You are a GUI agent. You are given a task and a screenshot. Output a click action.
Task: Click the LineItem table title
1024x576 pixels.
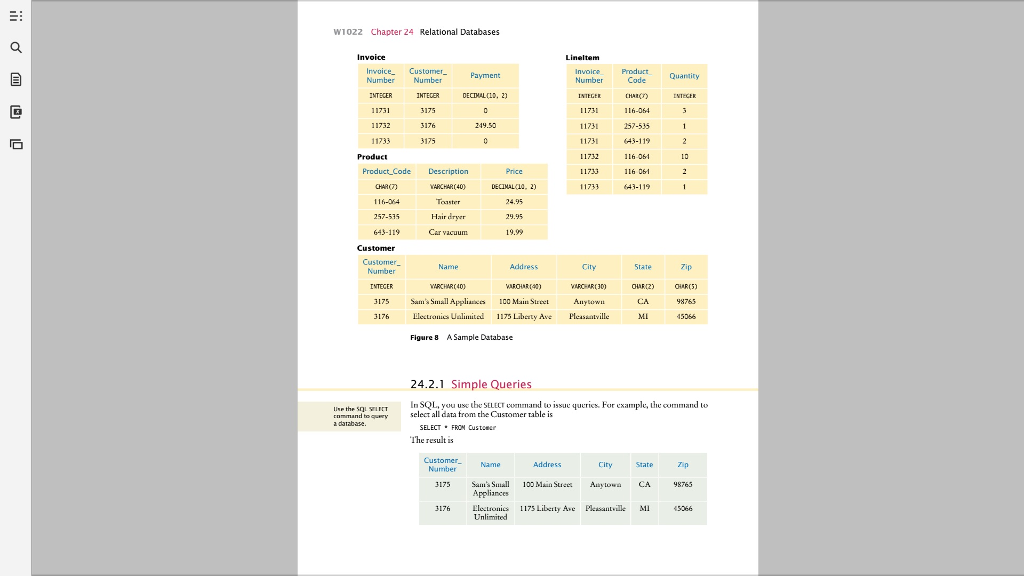[583, 57]
